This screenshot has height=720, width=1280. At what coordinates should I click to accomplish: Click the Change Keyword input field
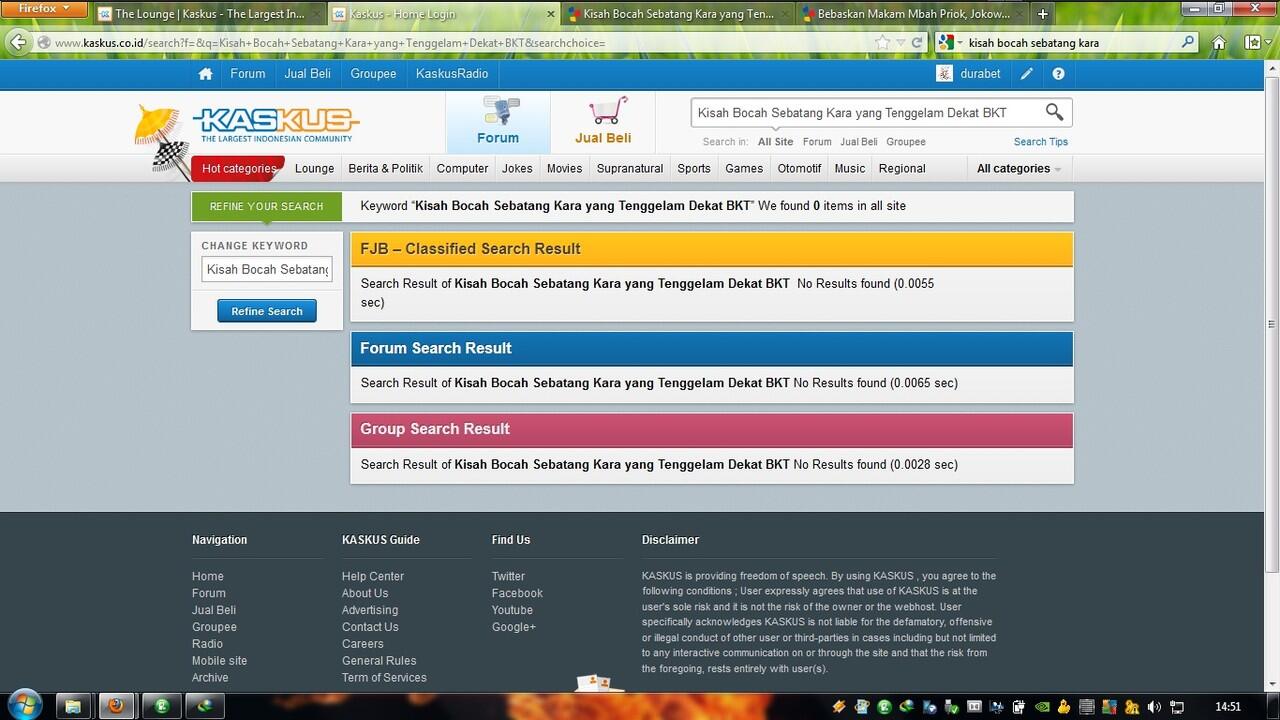pyautogui.click(x=267, y=269)
